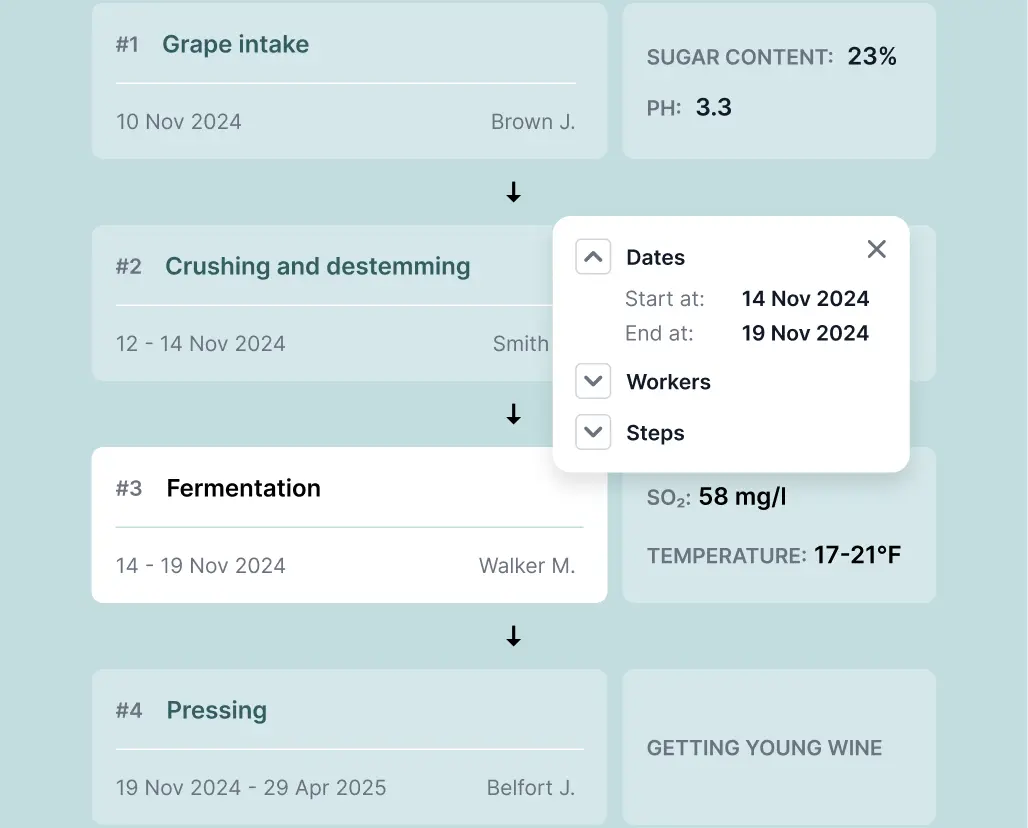The image size is (1028, 828).
Task: Click the Start at date 14 Nov 2024
Action: coord(805,298)
